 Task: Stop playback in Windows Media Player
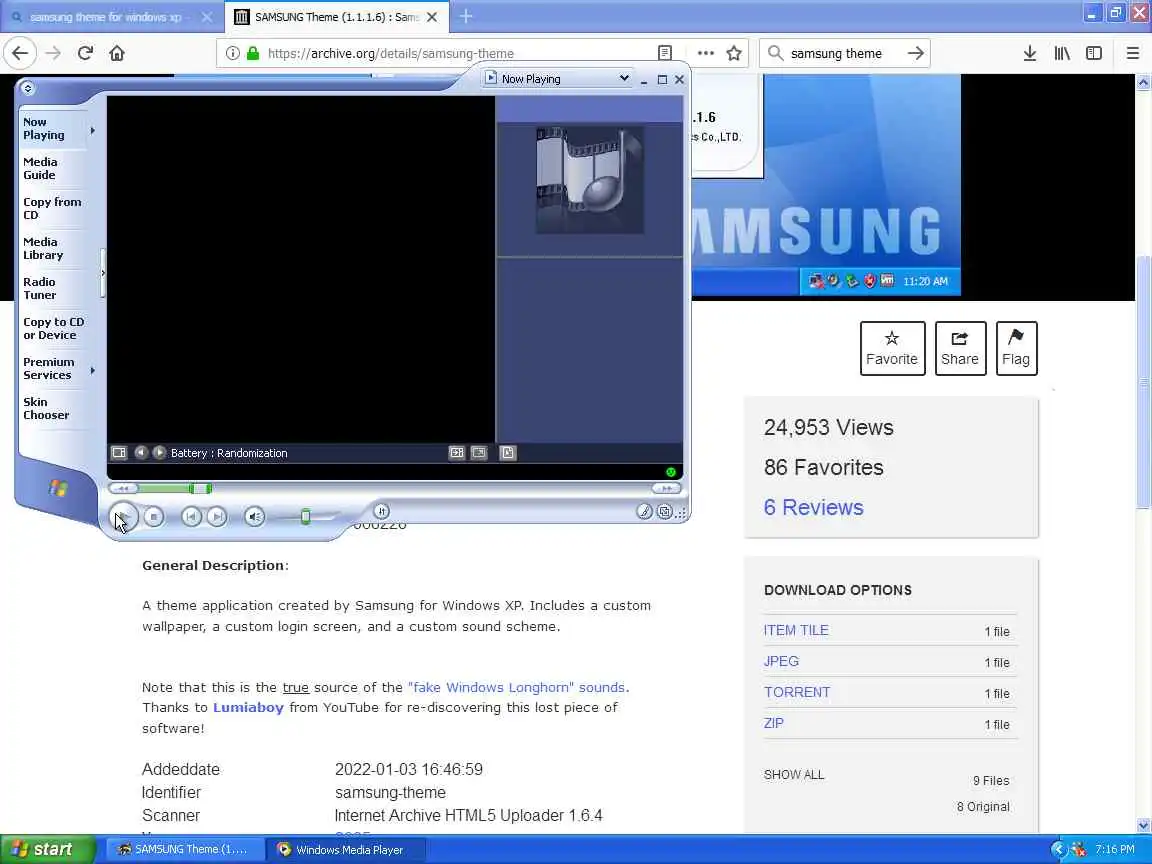[x=154, y=517]
